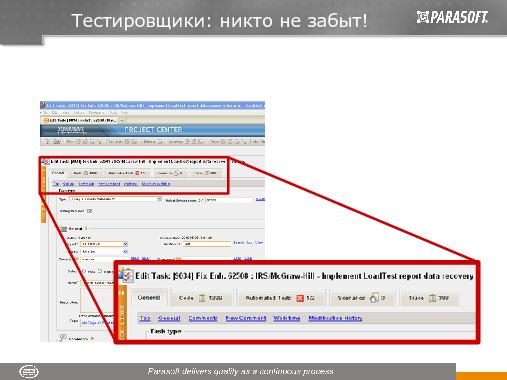Expand the orange sidebar arrows in enlarged callout

(x=122, y=293)
